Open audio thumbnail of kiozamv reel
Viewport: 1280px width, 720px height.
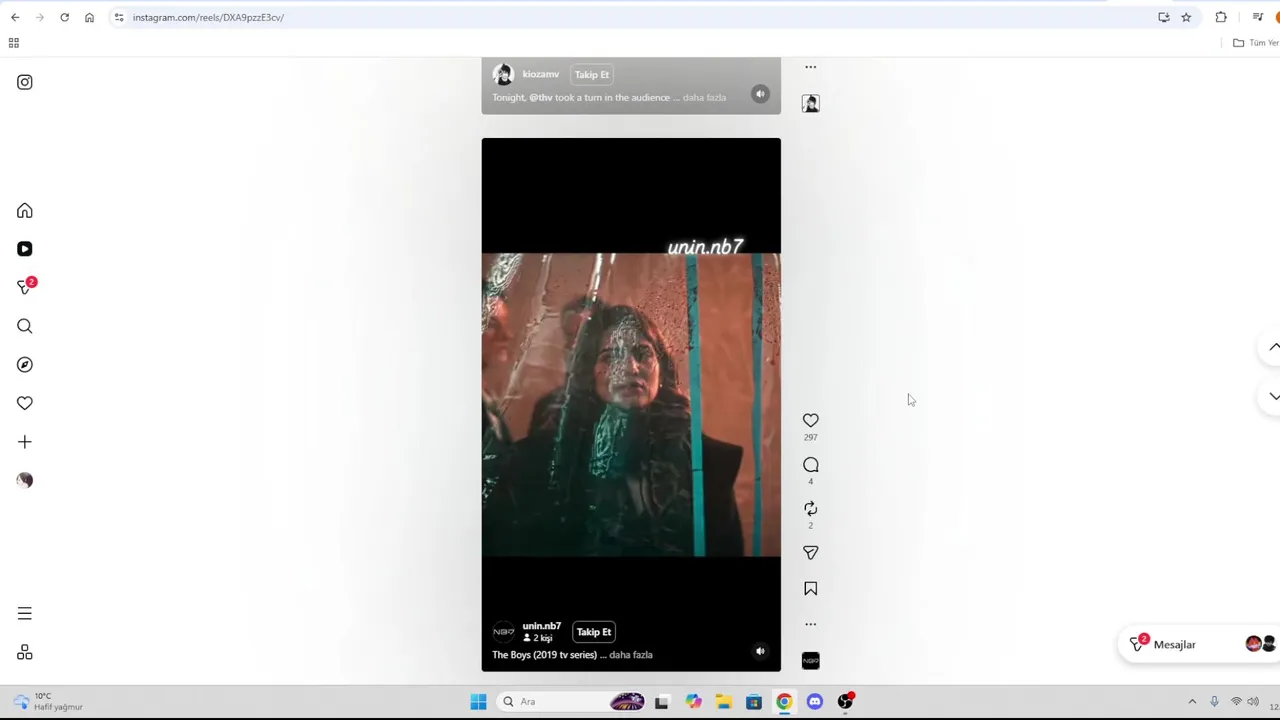[x=811, y=103]
